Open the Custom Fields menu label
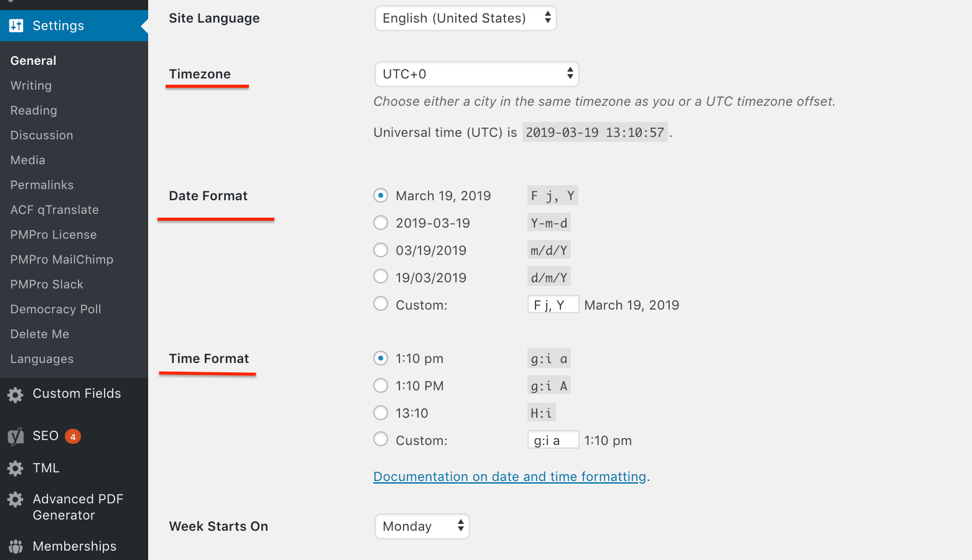The image size is (972, 560). point(77,393)
